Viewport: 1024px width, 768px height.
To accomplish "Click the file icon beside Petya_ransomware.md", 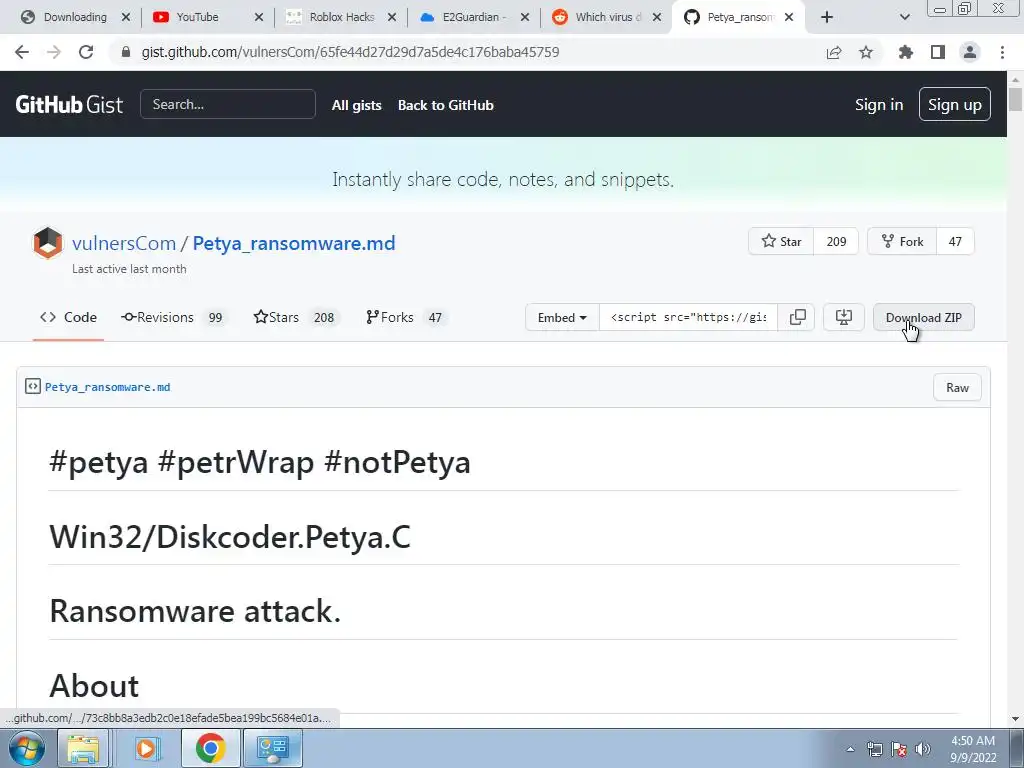I will coord(33,387).
